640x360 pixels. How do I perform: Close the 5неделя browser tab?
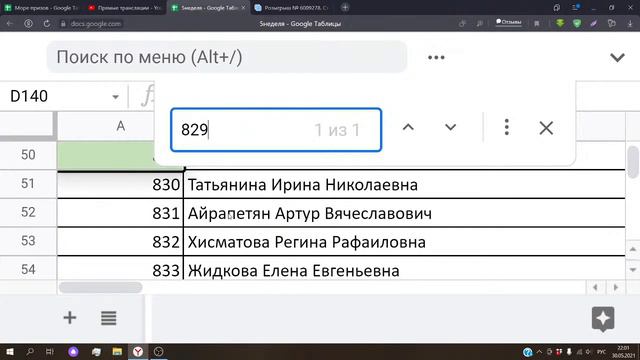243,7
